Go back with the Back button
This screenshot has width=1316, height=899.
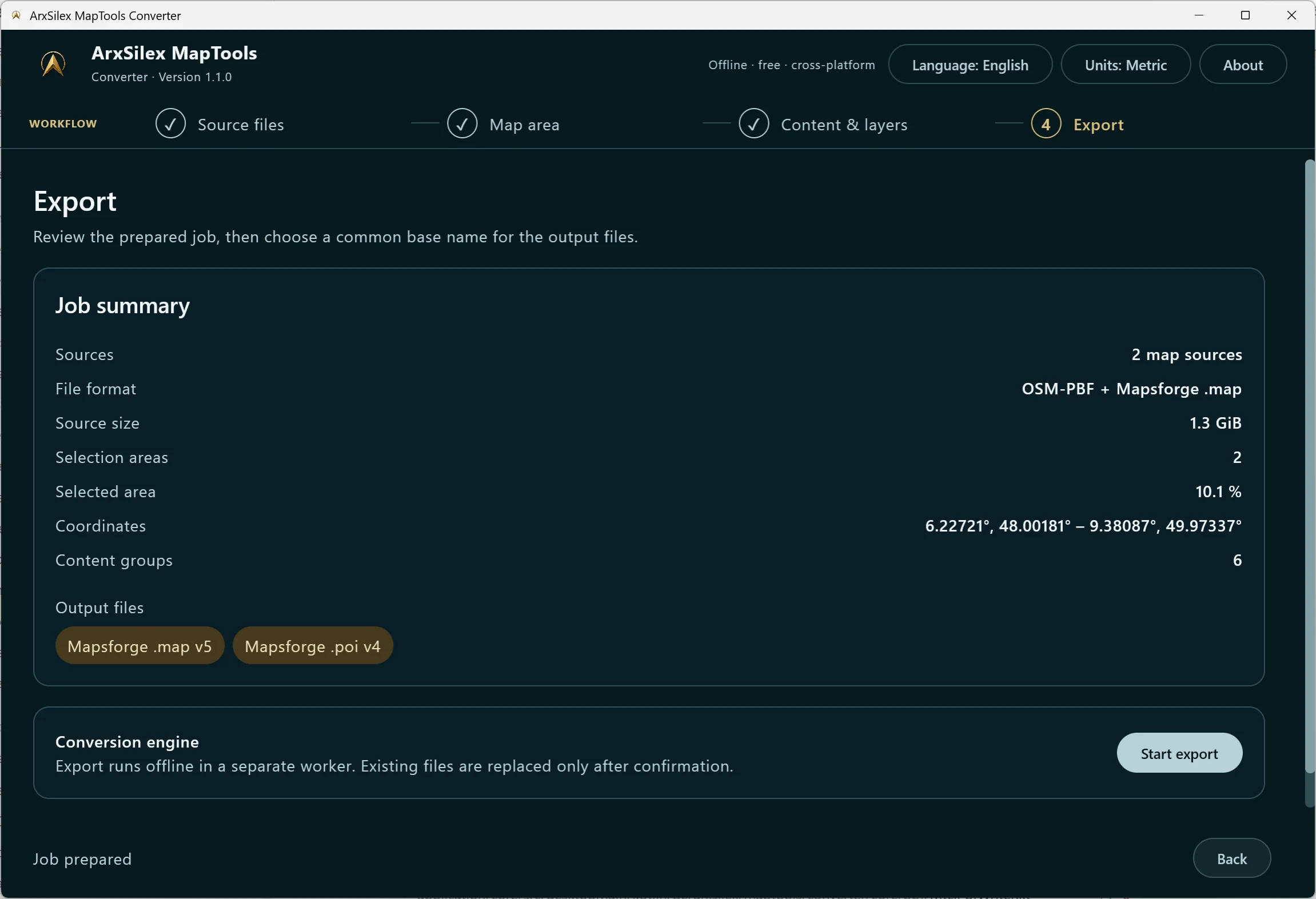pos(1232,858)
